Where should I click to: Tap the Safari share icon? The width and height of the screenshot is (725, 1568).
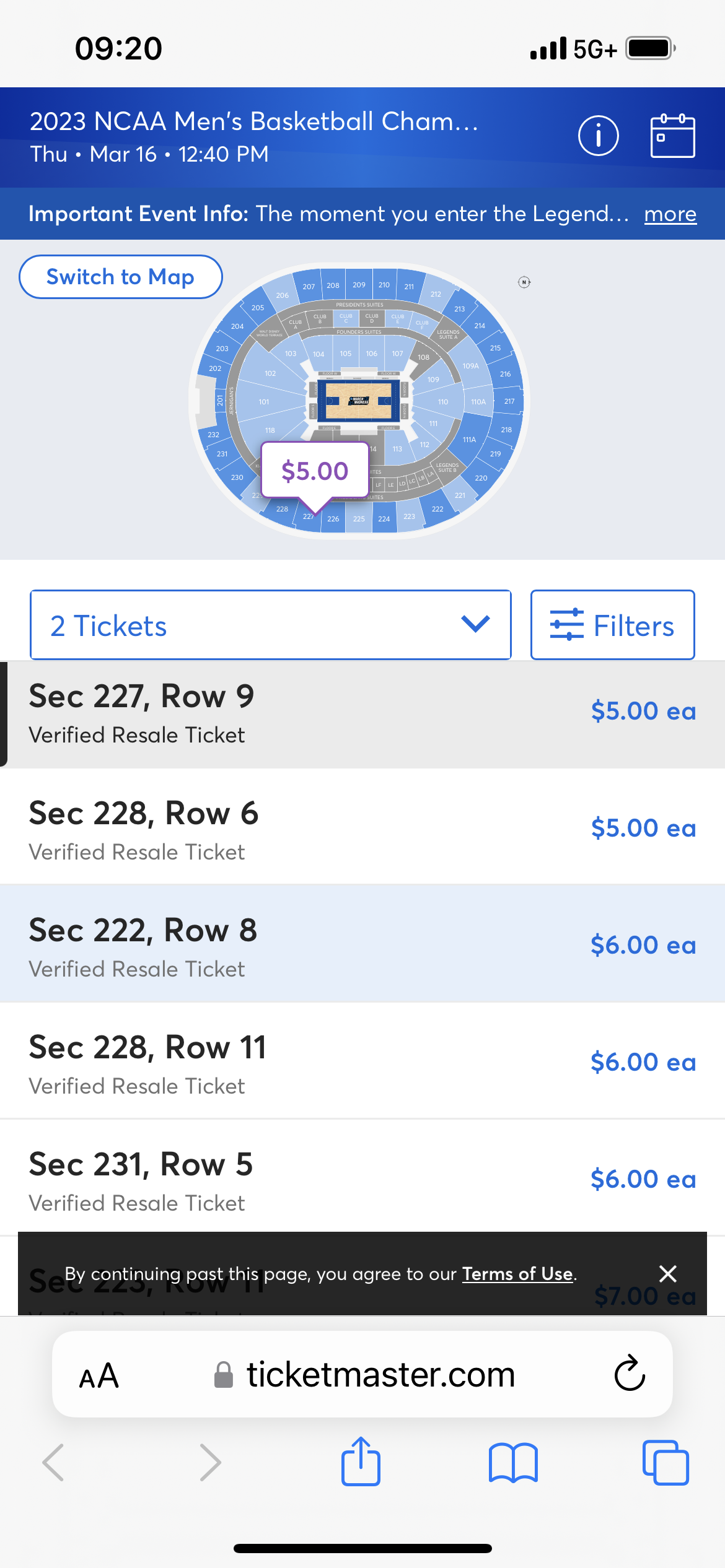[x=361, y=1461]
